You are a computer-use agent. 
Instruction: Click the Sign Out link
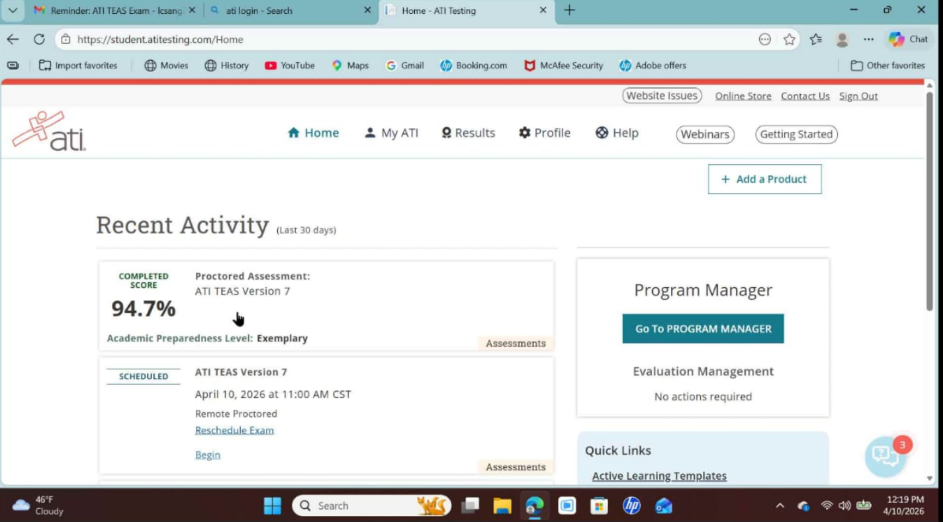[x=858, y=96]
